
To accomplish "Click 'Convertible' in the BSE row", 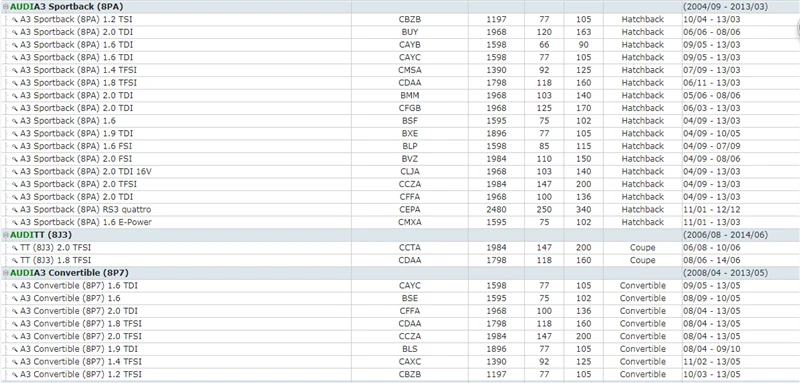I will [642, 299].
